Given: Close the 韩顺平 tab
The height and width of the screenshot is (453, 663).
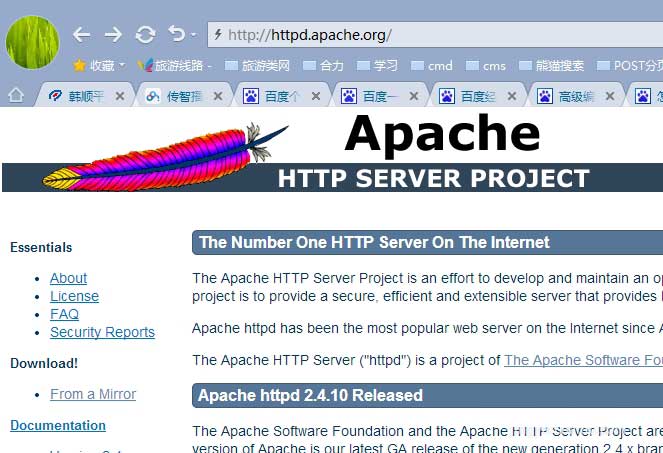Looking at the screenshot, I should tap(120, 96).
